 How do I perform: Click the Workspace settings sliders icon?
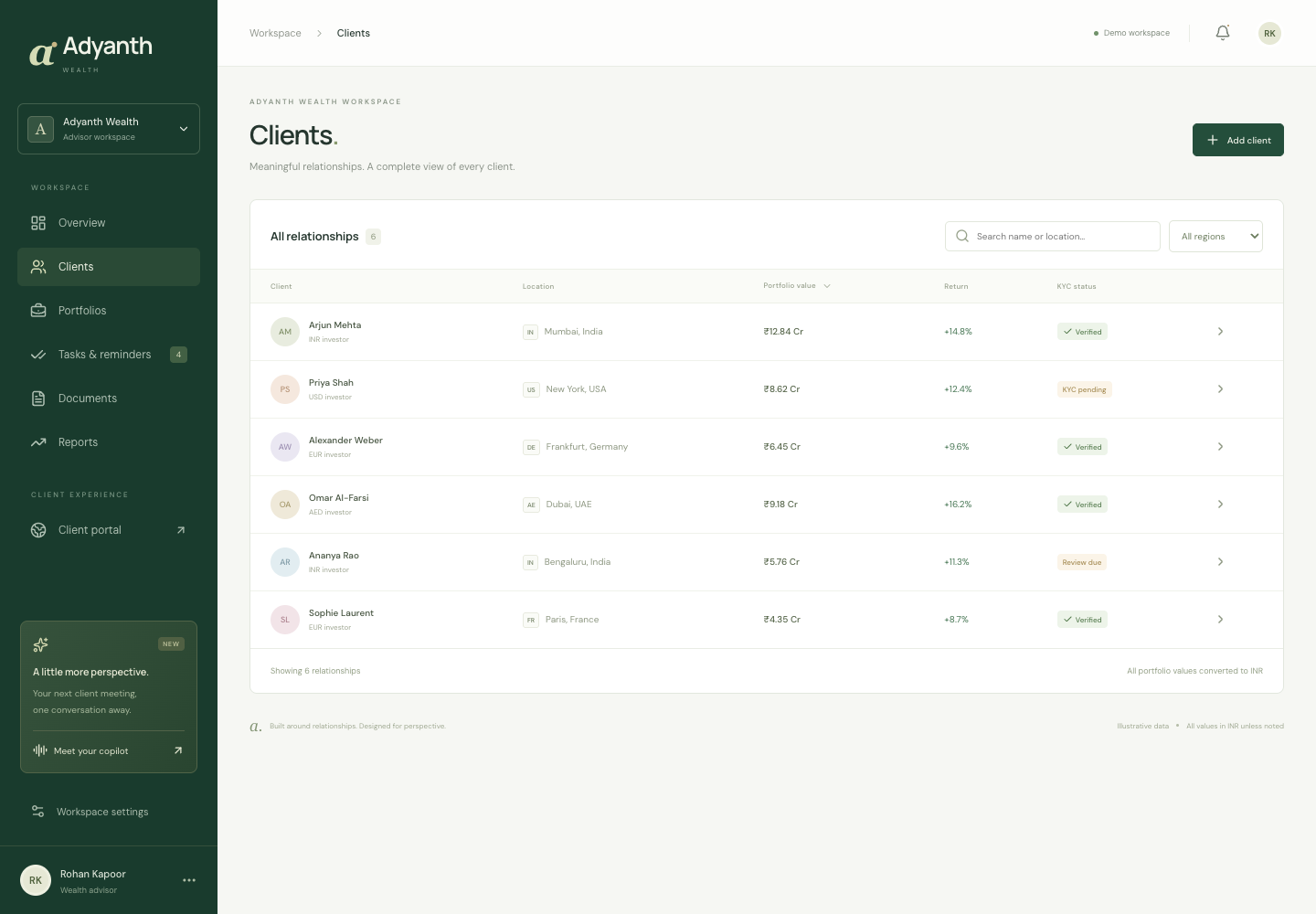click(38, 812)
